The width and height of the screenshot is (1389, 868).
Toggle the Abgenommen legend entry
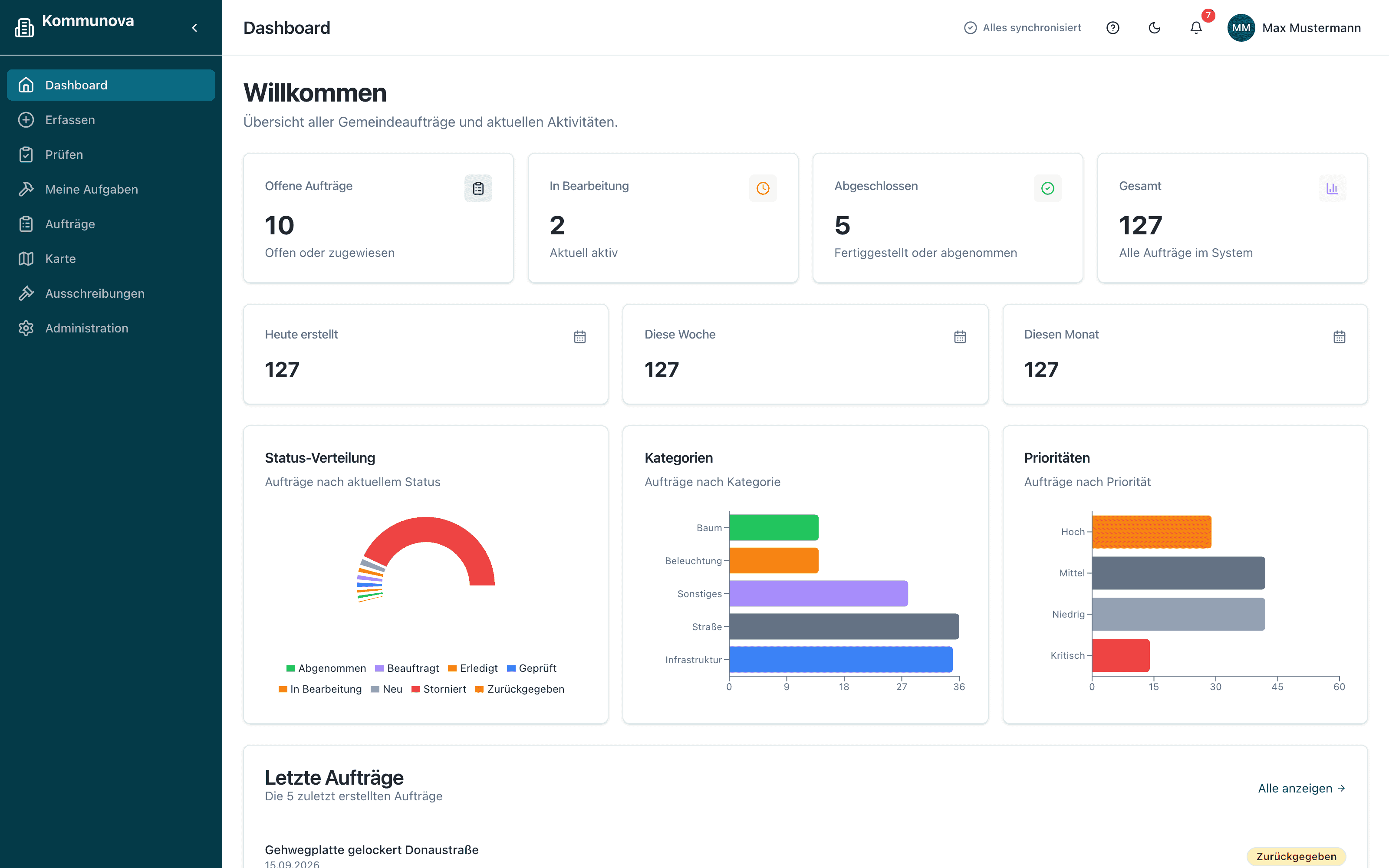click(326, 668)
